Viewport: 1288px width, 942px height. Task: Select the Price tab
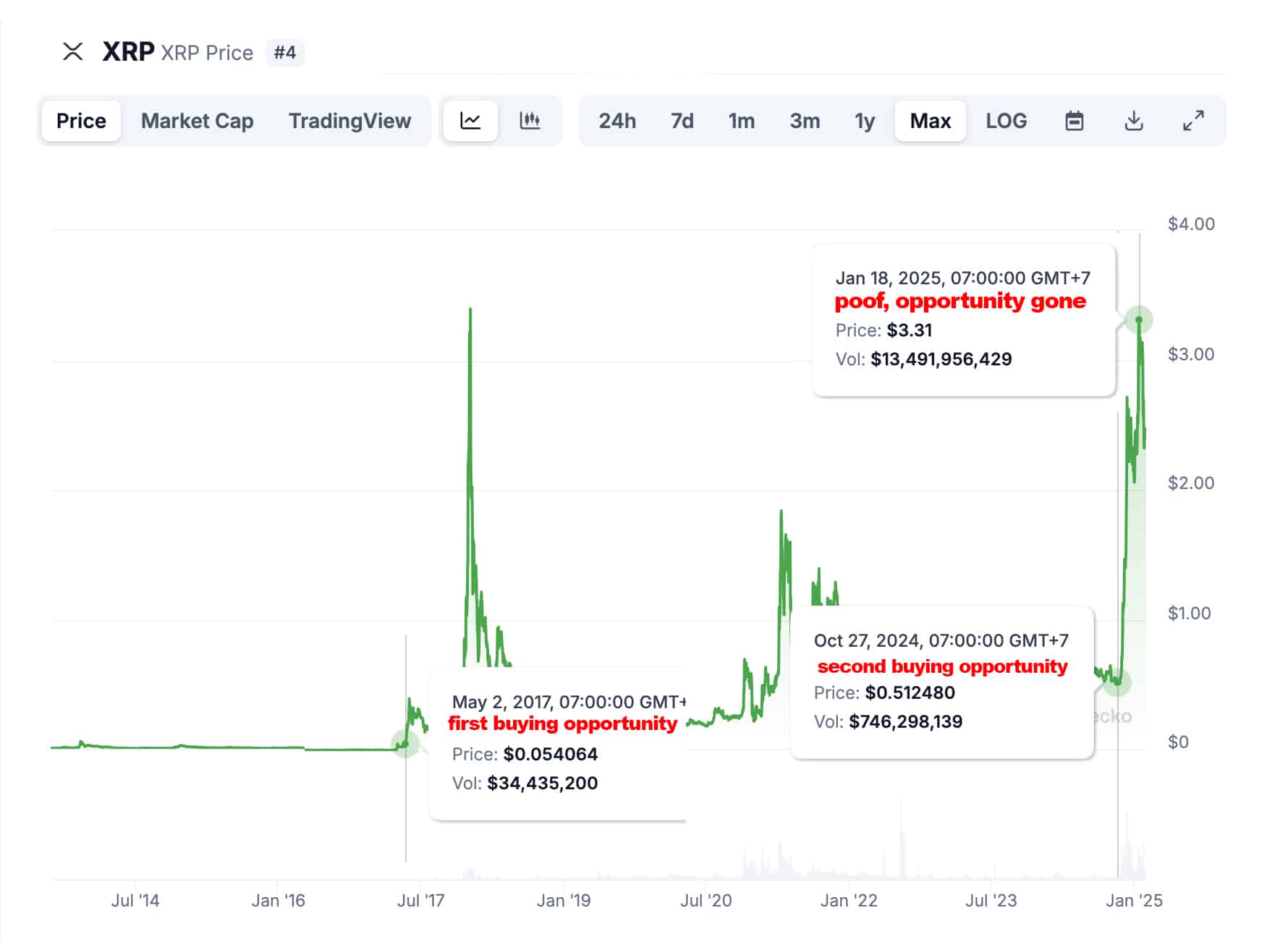(81, 121)
